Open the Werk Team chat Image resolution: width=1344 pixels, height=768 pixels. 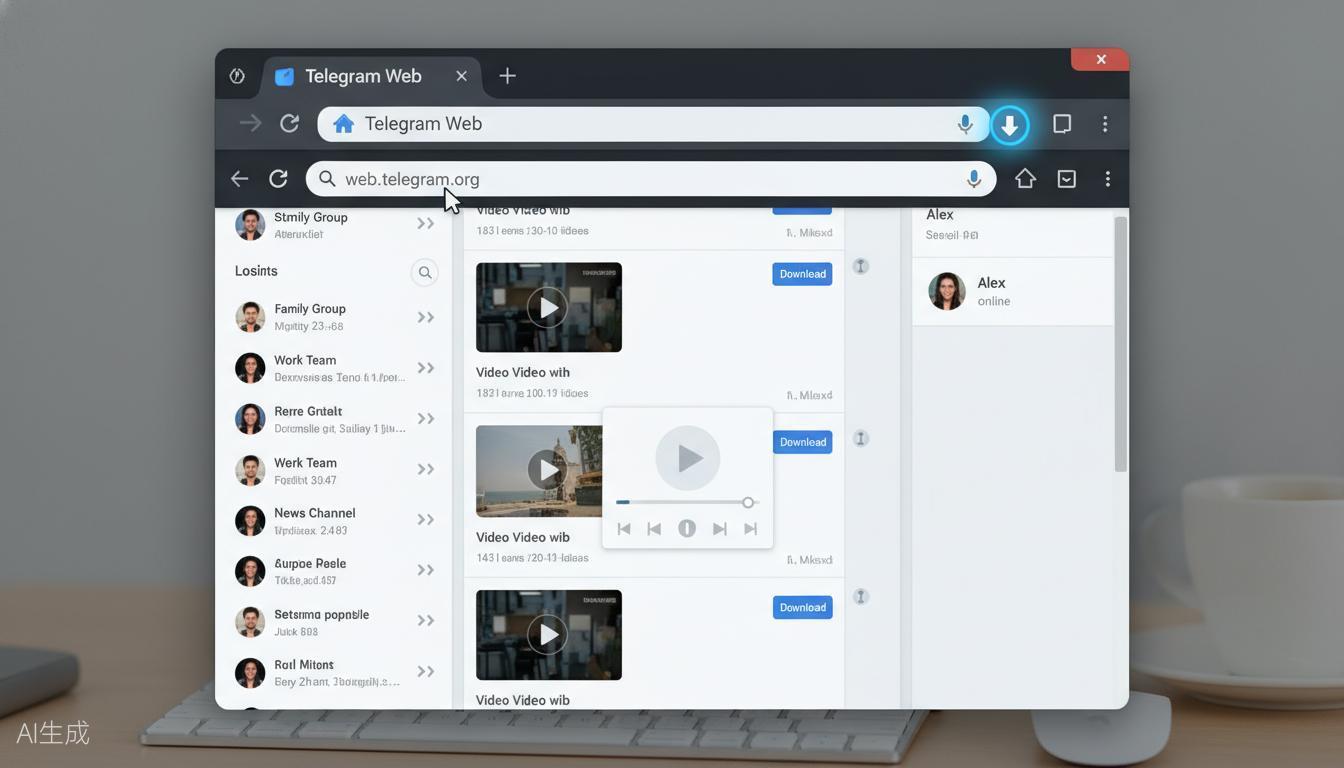point(334,470)
